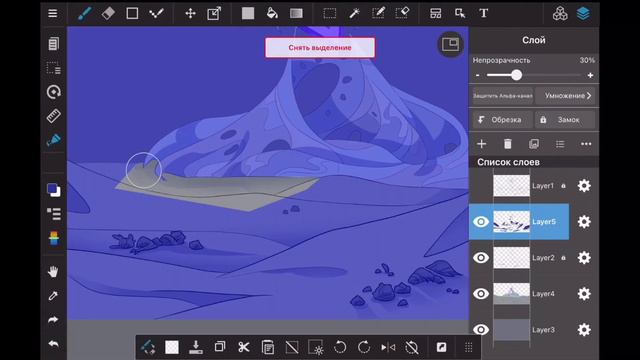The height and width of the screenshot is (360, 640).
Task: Open the materials cubes panel
Action: click(560, 13)
